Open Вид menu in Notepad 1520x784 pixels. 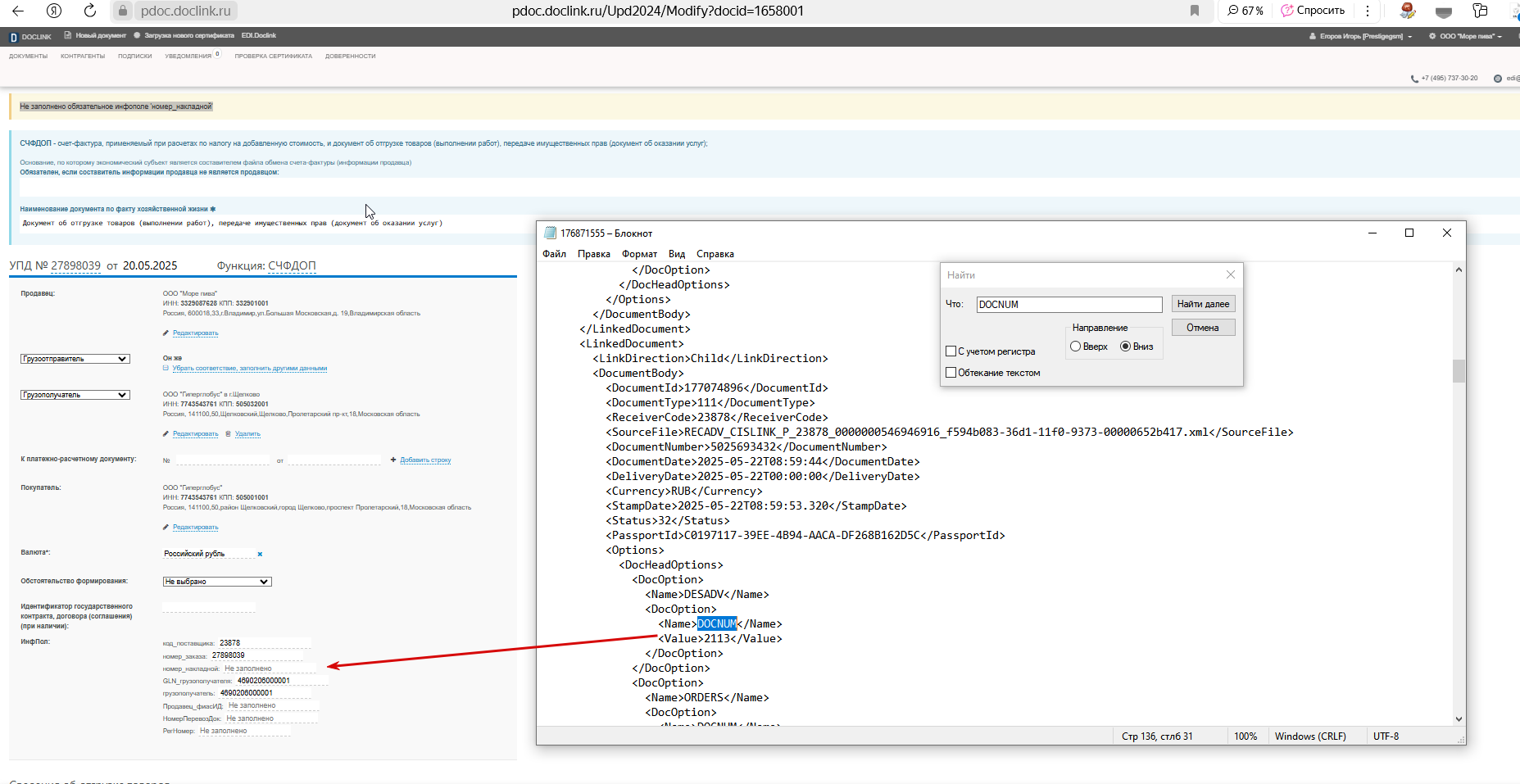(677, 254)
